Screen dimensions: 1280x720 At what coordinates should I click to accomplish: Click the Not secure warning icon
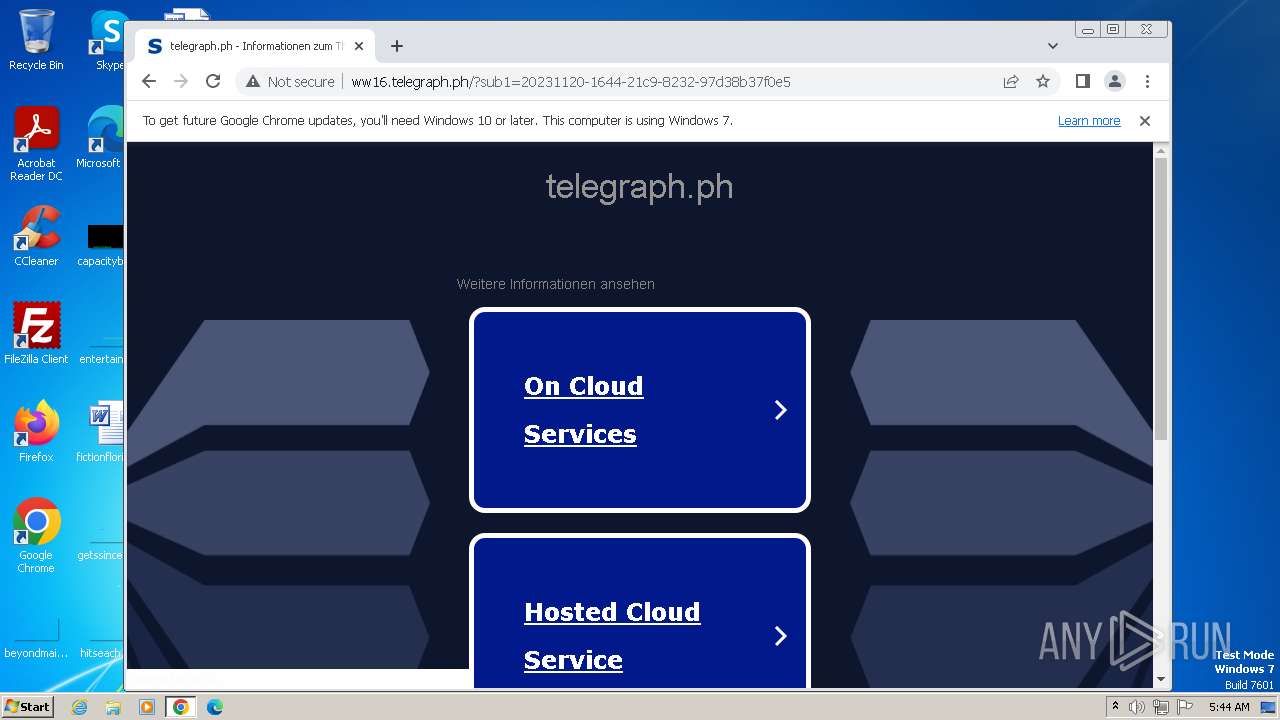pos(253,81)
